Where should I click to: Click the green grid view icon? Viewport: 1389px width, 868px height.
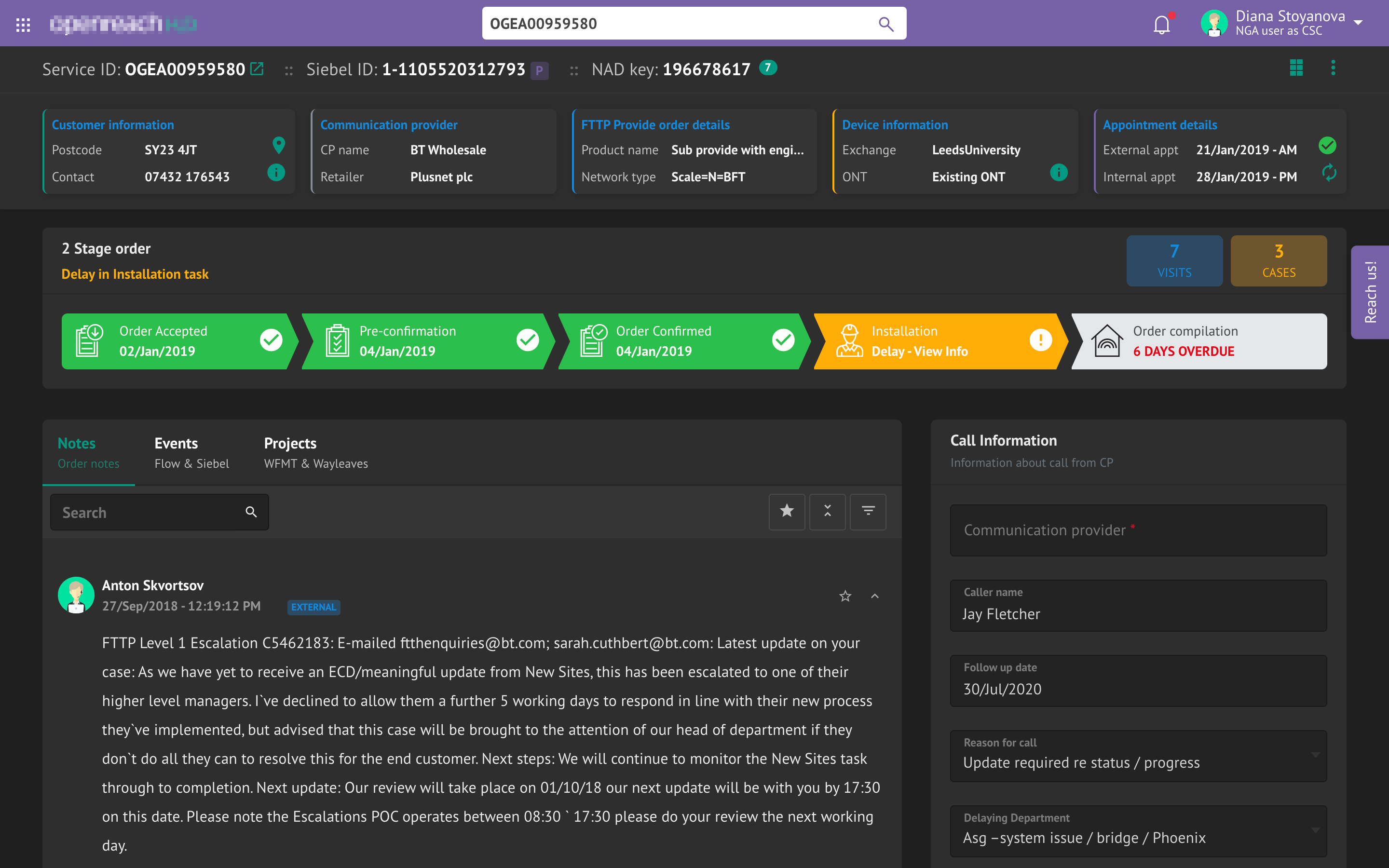point(1296,68)
